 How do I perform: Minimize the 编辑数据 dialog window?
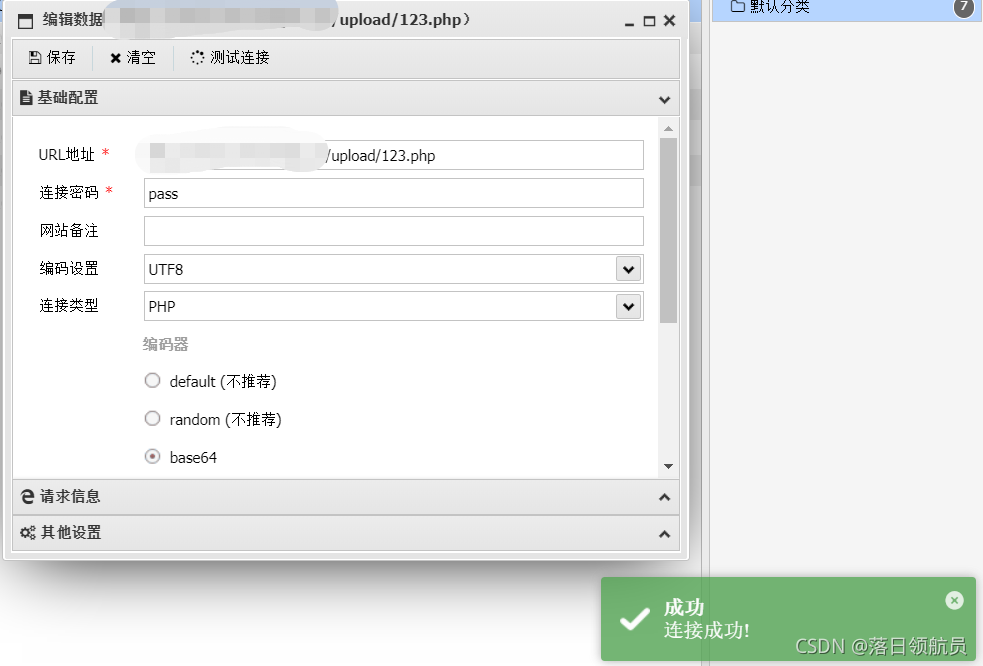629,22
